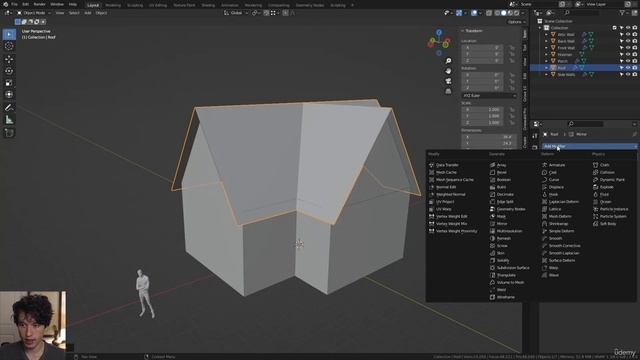Add Bevel modifier from the list
This screenshot has height=360, width=640.
(502, 172)
